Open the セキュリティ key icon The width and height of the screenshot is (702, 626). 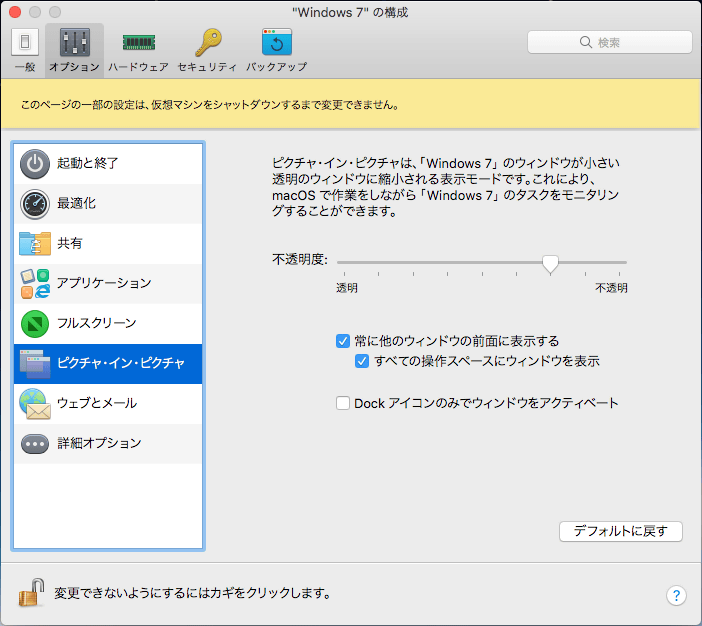click(208, 43)
